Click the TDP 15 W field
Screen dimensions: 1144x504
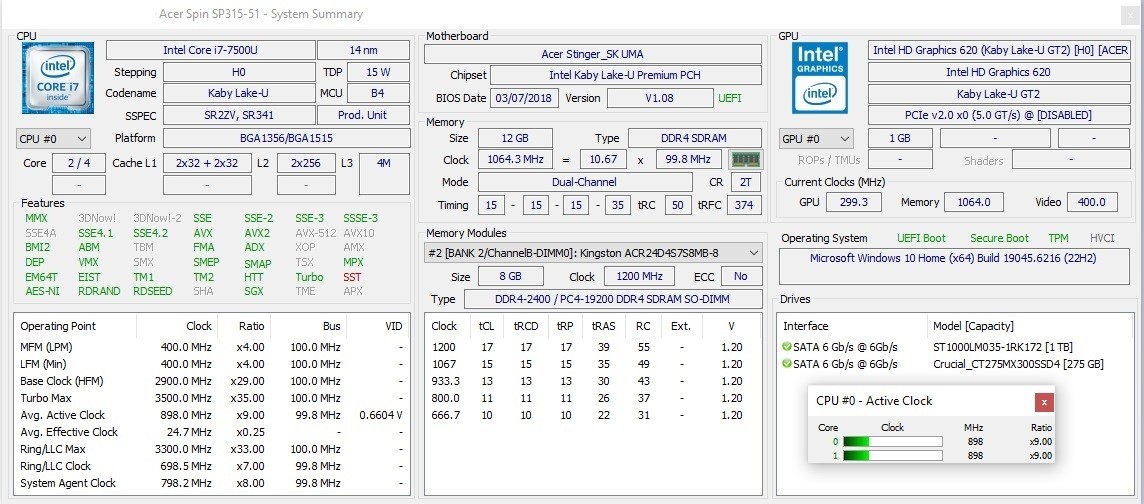[378, 72]
